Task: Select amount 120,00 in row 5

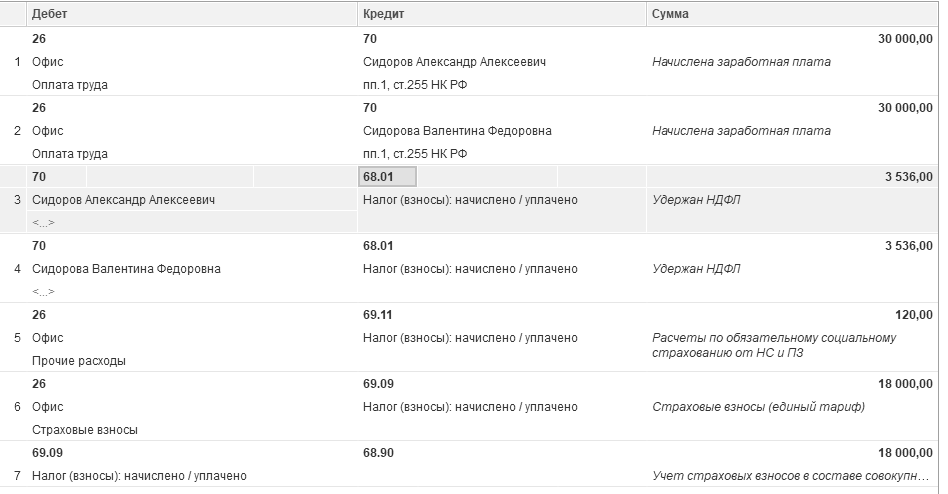Action: pyautogui.click(x=914, y=314)
